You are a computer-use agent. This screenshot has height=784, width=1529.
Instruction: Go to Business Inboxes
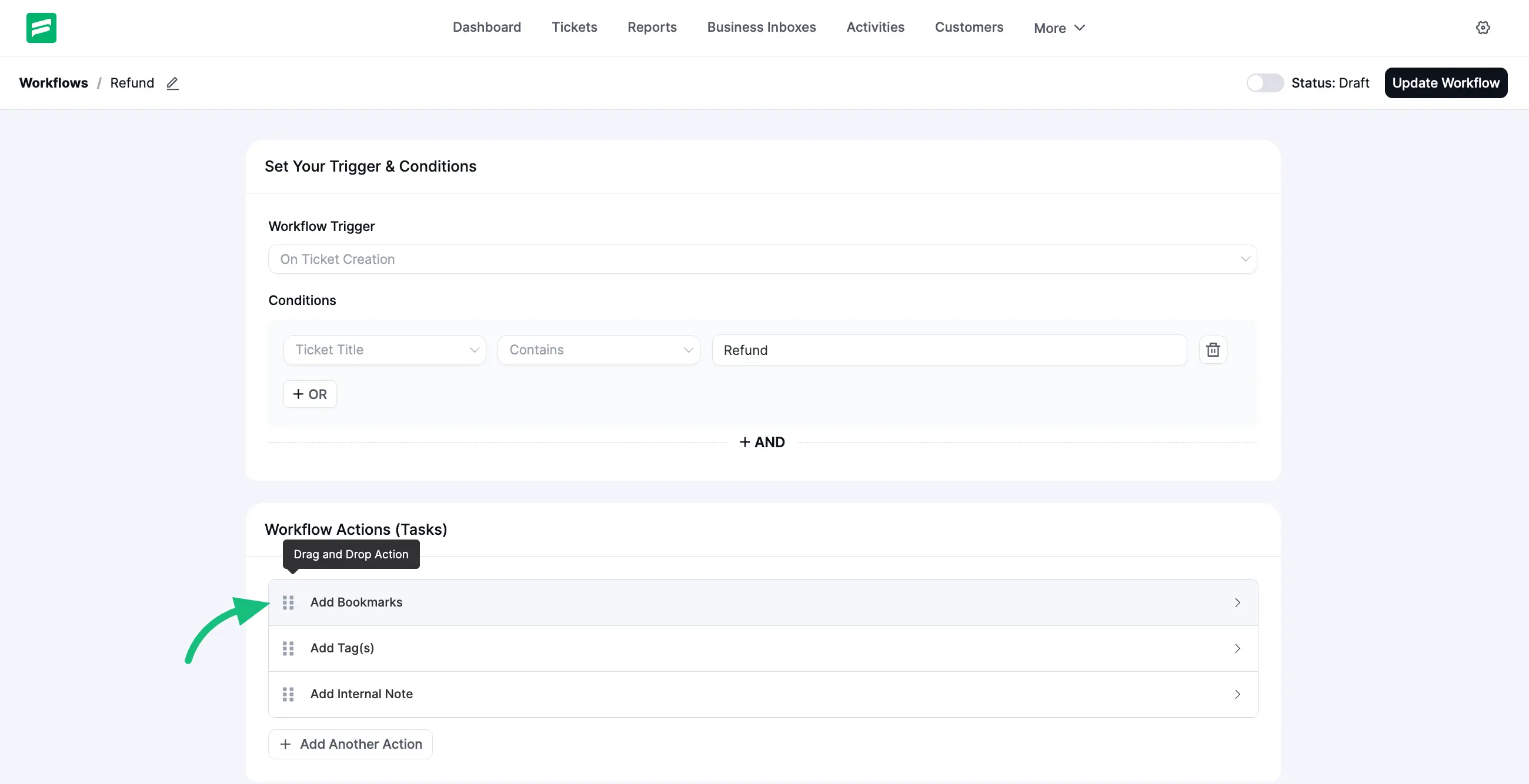click(761, 27)
